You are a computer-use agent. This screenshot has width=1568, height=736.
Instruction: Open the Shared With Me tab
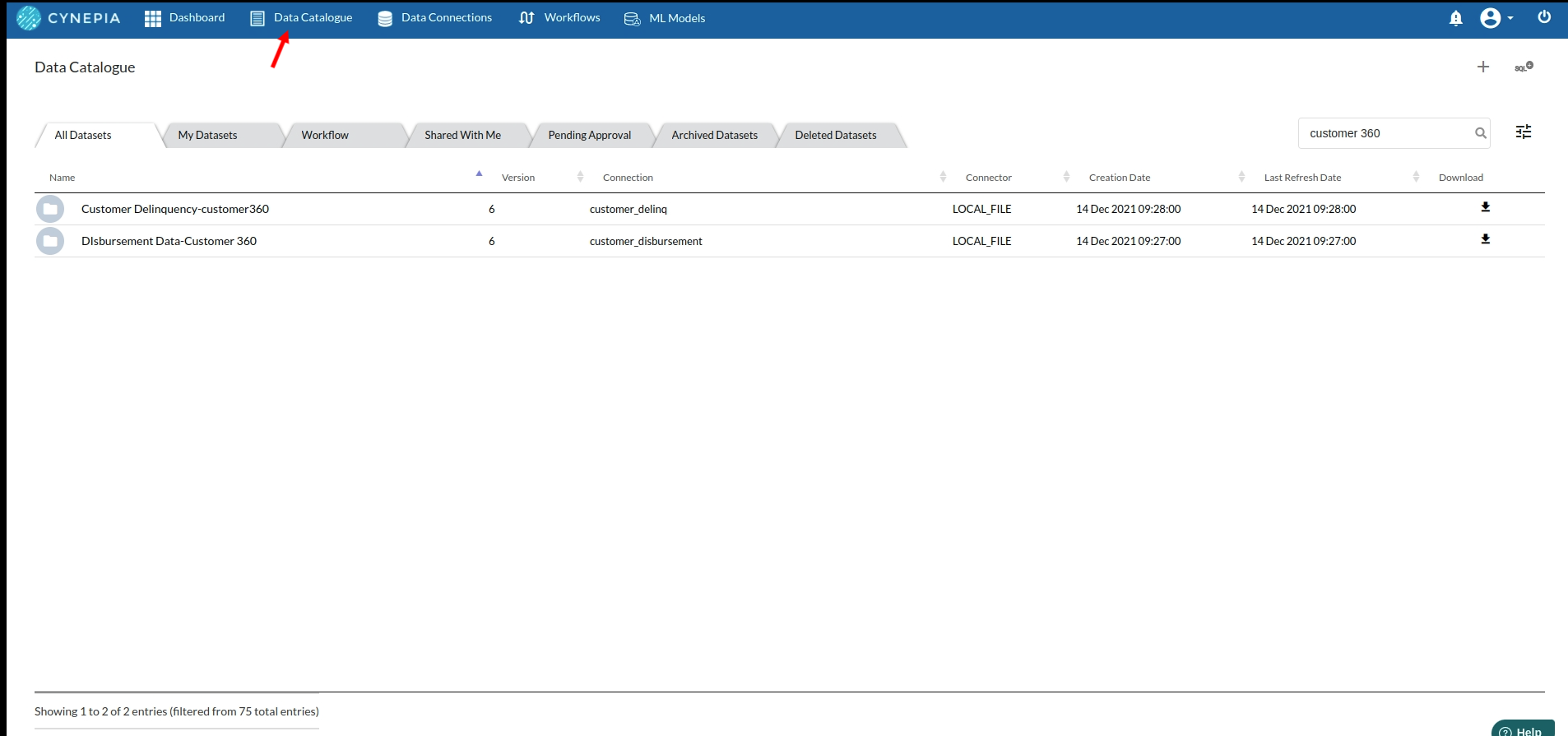[x=469, y=135]
